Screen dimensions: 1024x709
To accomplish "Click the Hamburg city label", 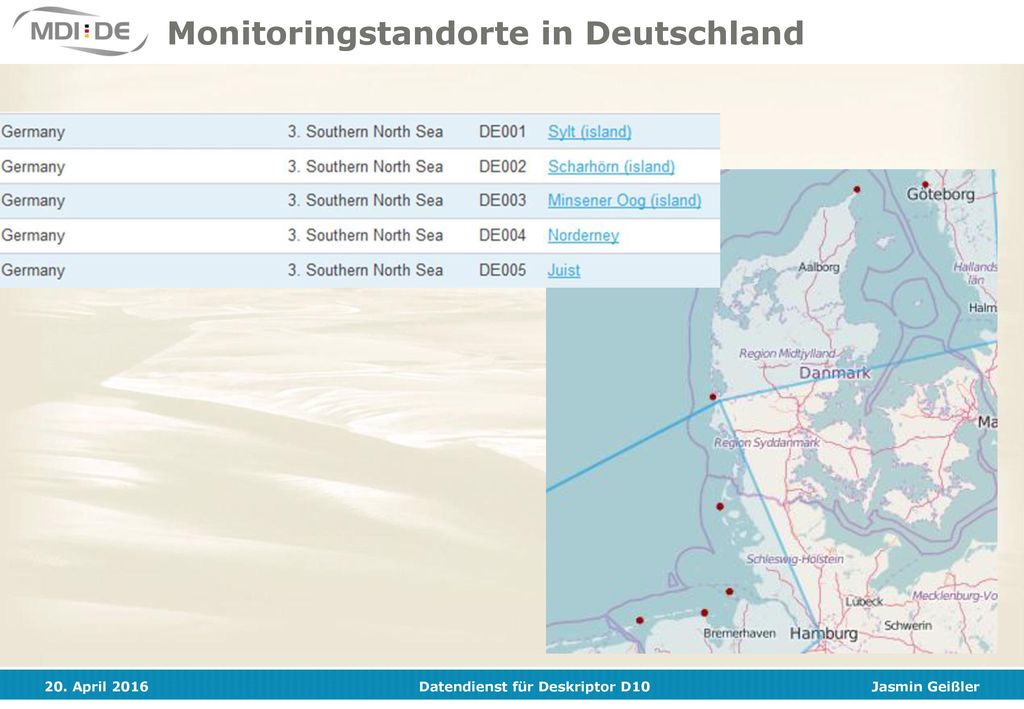I will tap(824, 633).
